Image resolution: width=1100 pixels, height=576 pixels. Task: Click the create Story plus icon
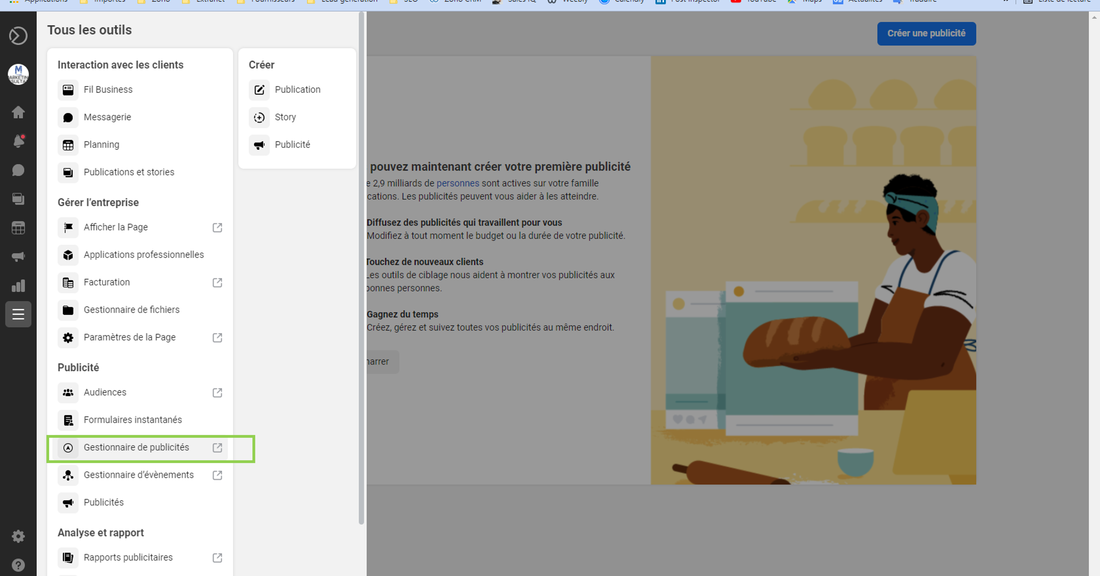259,117
